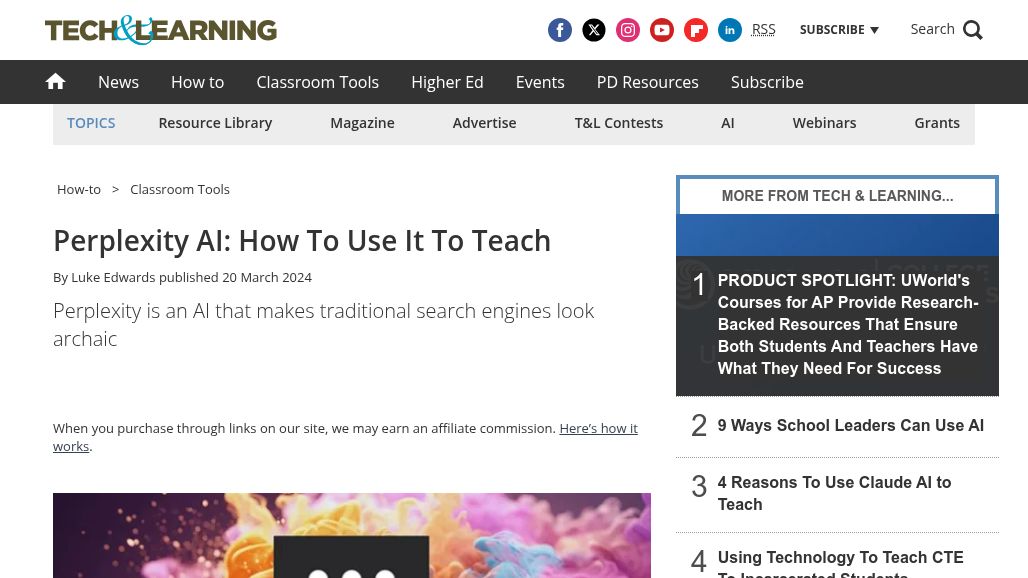Open the X (Twitter) social icon
1028x578 pixels.
pos(593,30)
